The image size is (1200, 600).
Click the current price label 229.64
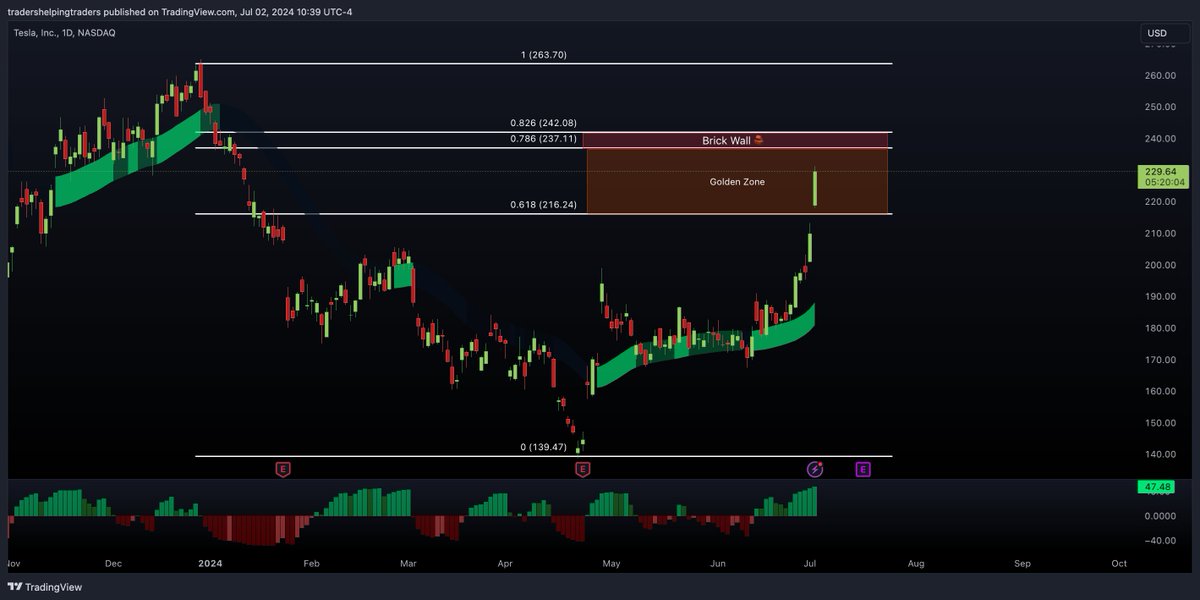tap(1165, 172)
